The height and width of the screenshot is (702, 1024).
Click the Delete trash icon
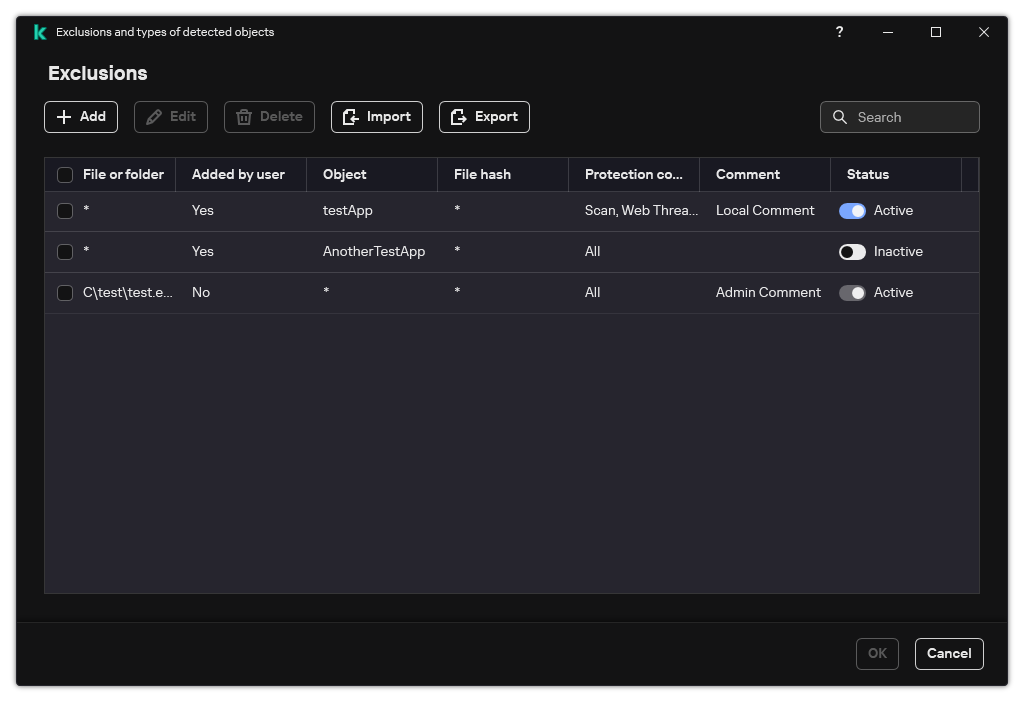(x=244, y=117)
